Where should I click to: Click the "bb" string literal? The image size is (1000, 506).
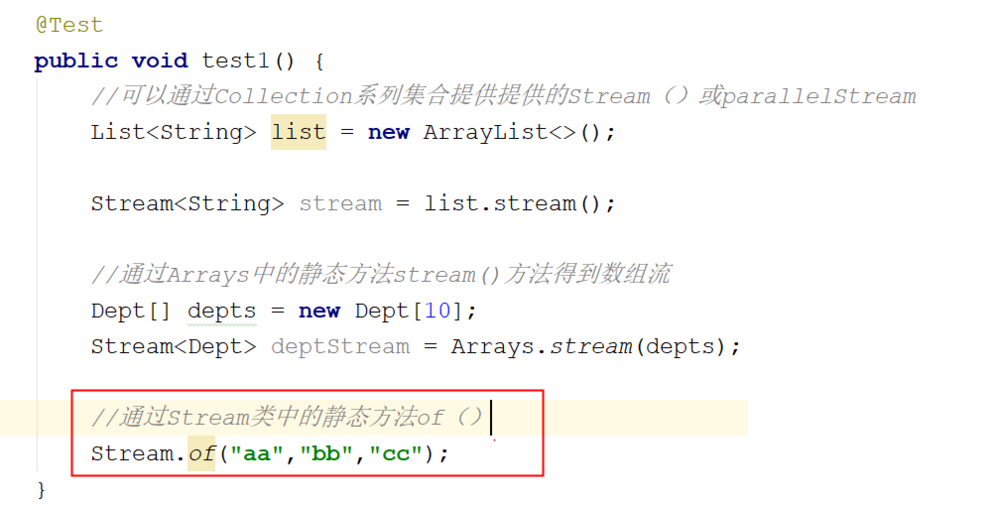pyautogui.click(x=327, y=454)
